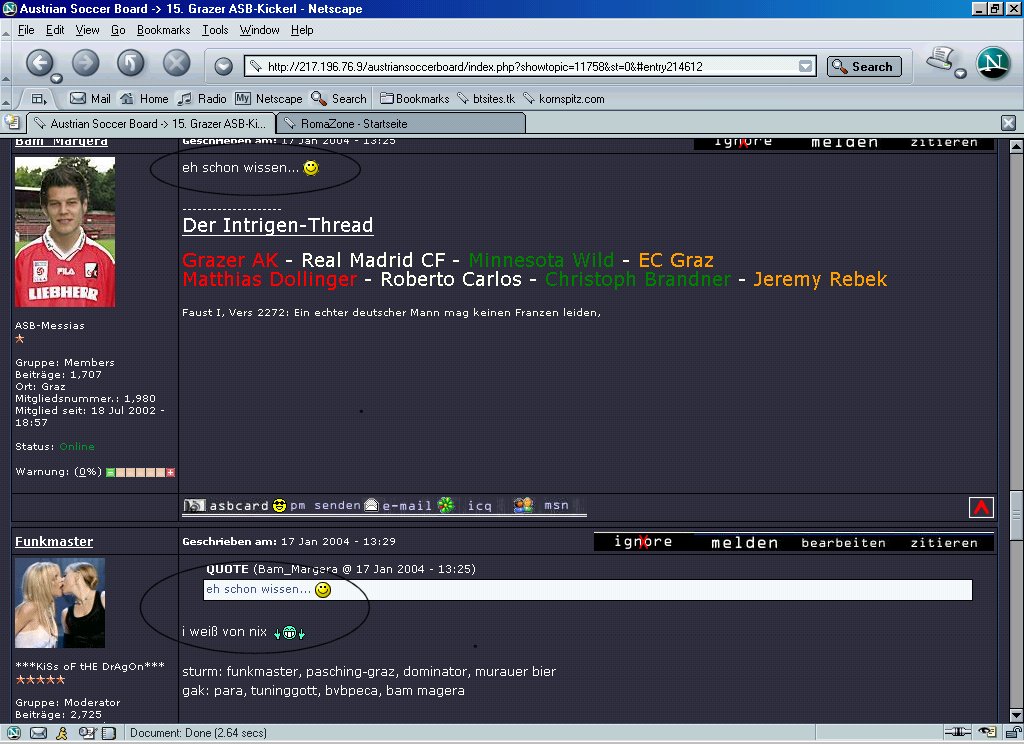Select the Austrian Soccer Board tab
Viewport: 1024px width, 744px height.
click(x=150, y=123)
